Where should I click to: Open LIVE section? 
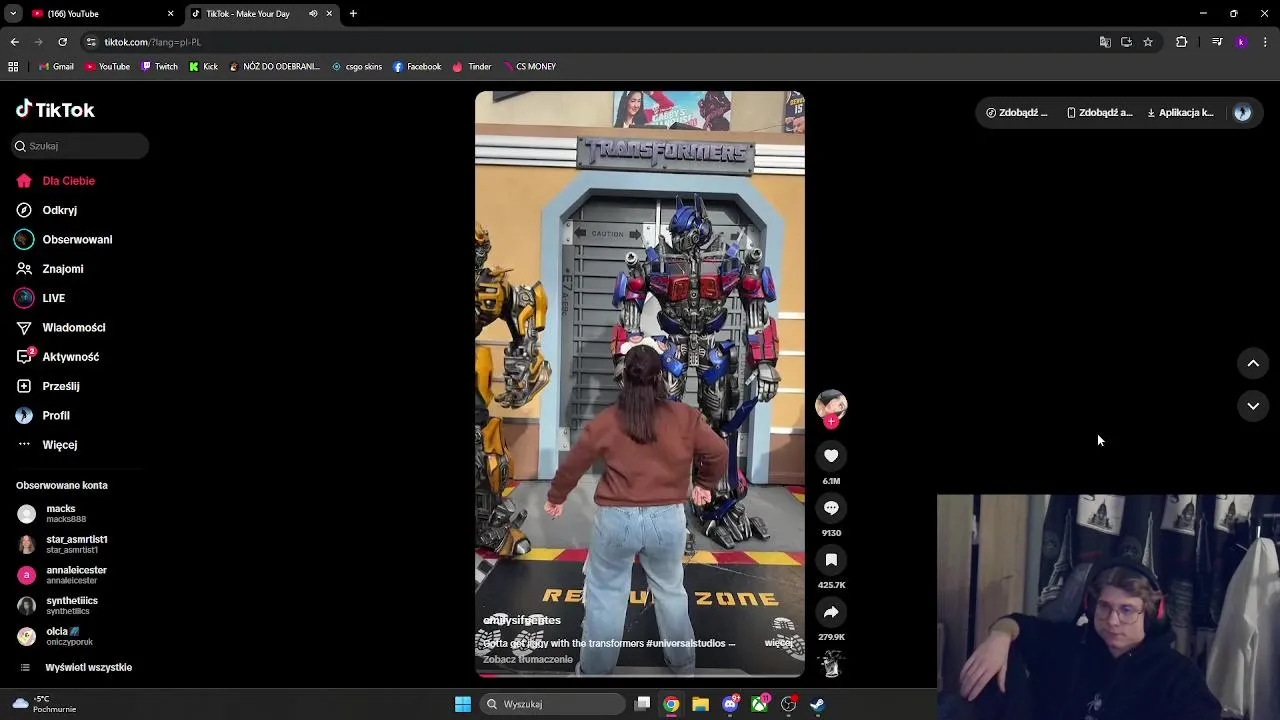coord(41,298)
